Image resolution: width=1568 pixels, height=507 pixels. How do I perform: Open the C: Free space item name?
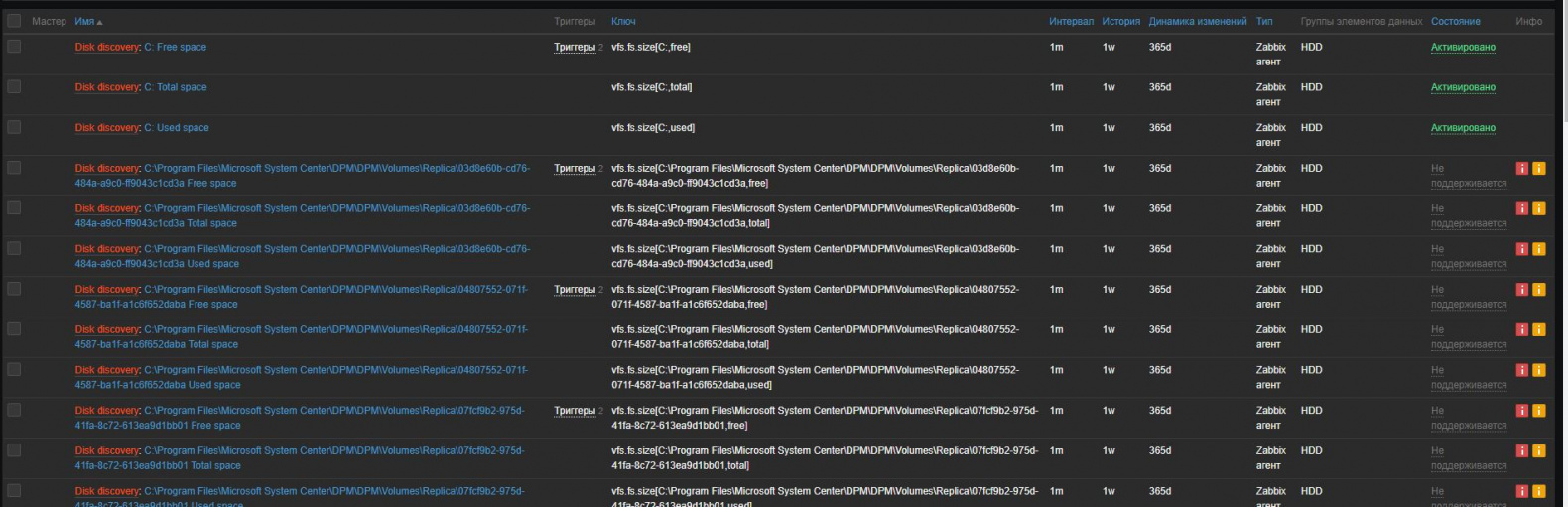coord(176,47)
